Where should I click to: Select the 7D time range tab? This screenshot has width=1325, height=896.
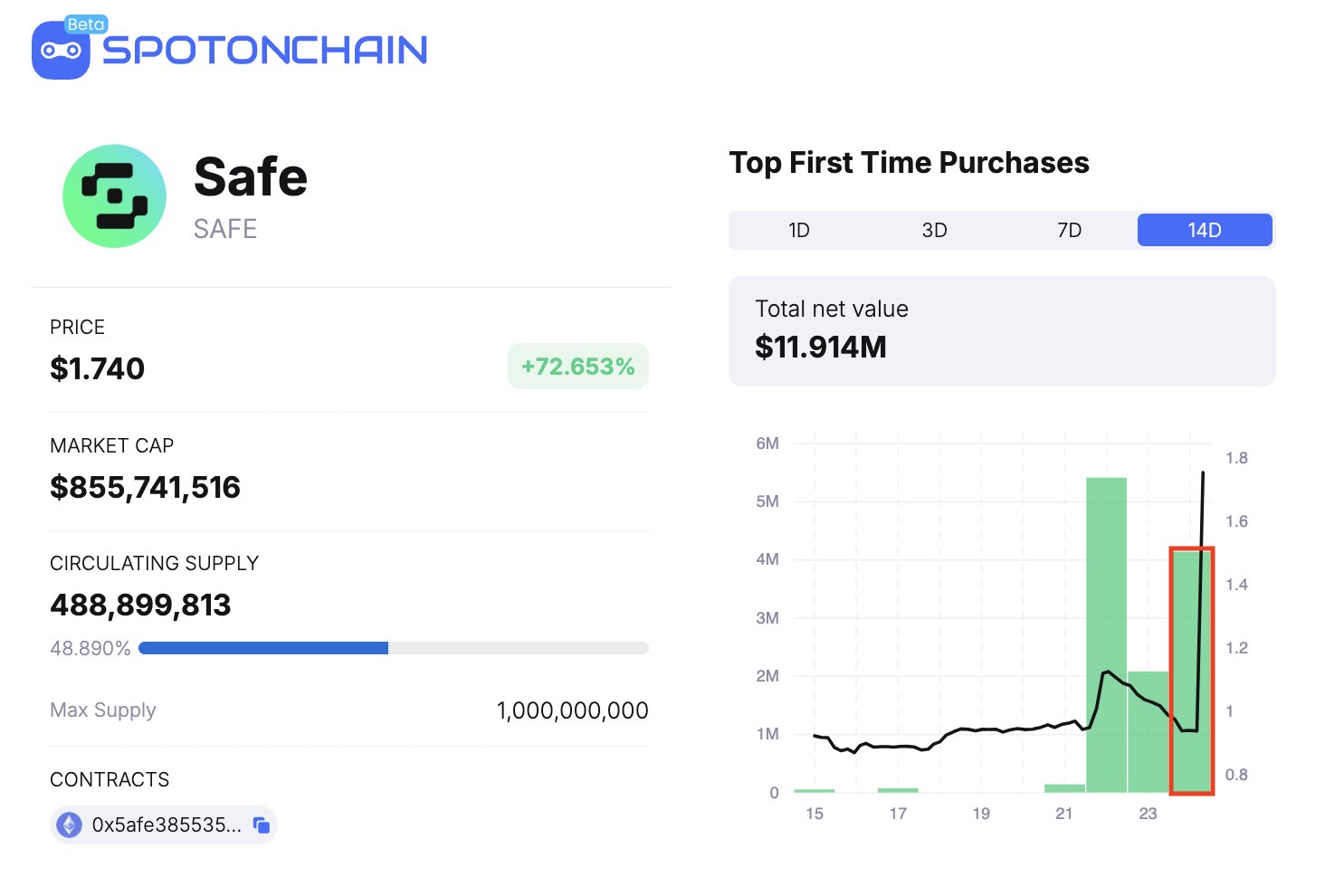(1069, 230)
